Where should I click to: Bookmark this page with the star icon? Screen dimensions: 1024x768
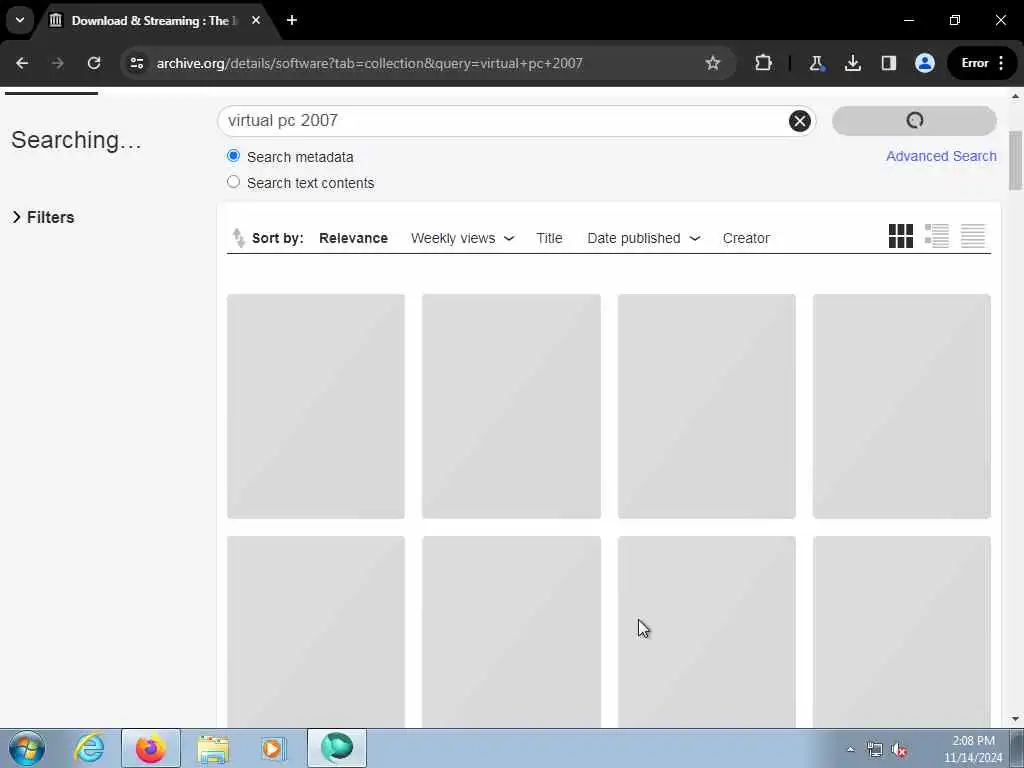tap(712, 63)
